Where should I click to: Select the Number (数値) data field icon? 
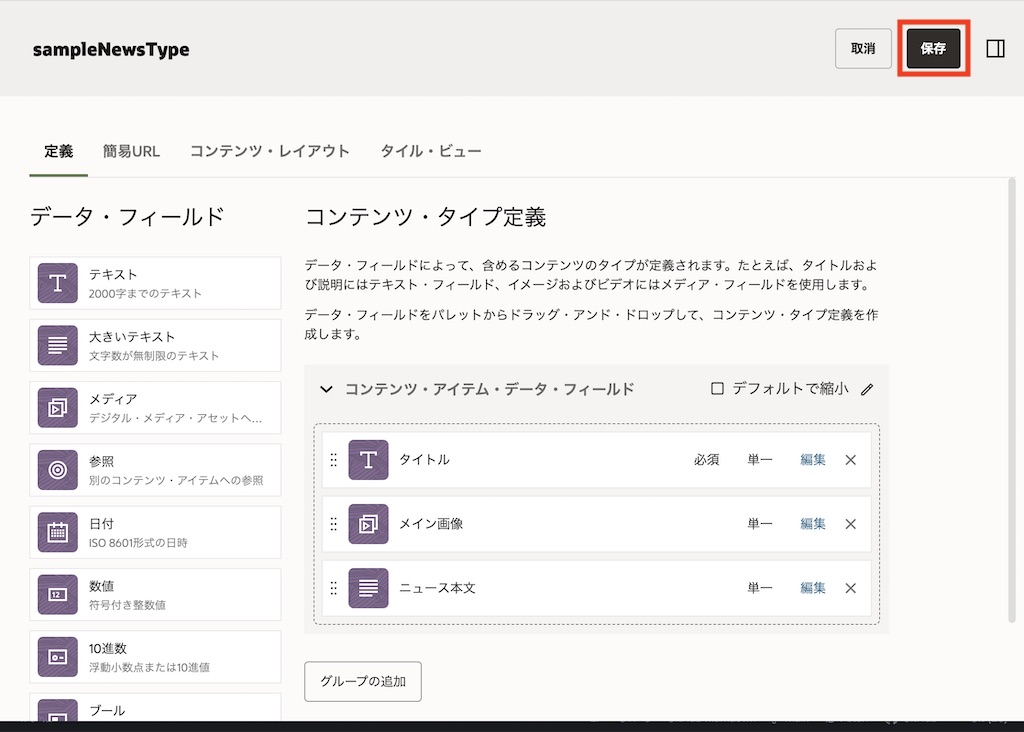pos(57,594)
